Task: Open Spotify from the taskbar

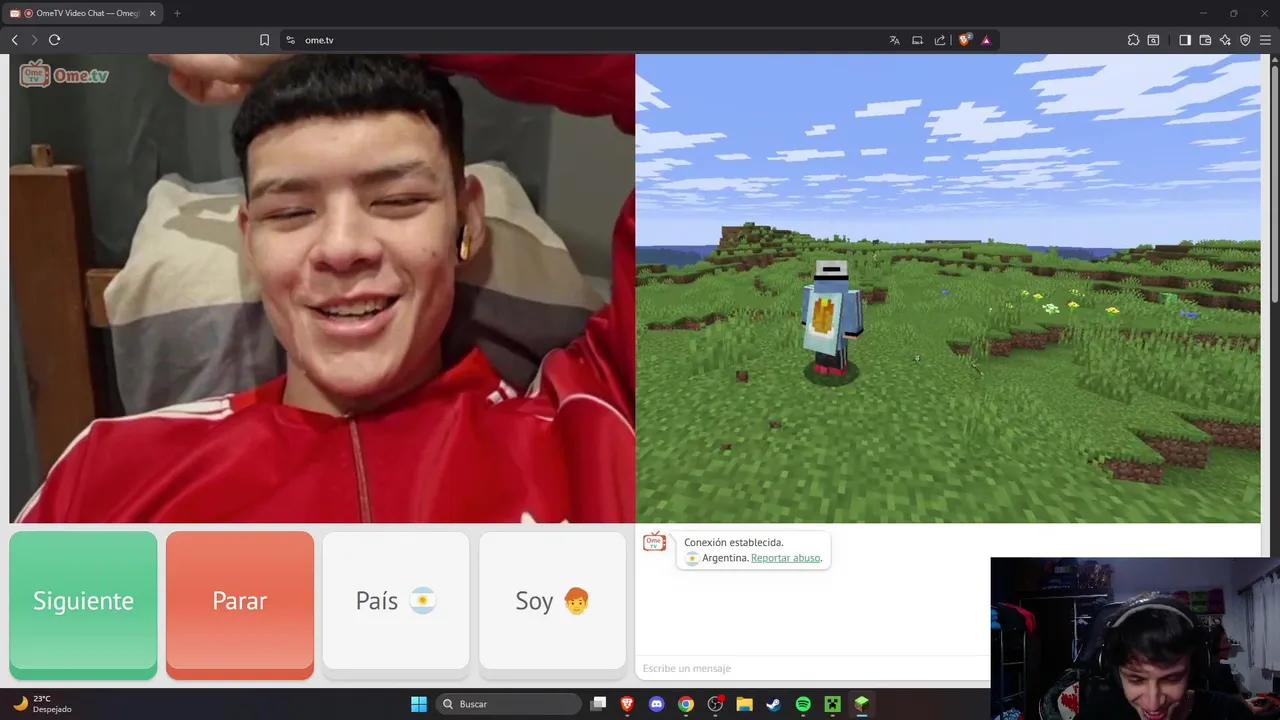Action: pos(803,704)
